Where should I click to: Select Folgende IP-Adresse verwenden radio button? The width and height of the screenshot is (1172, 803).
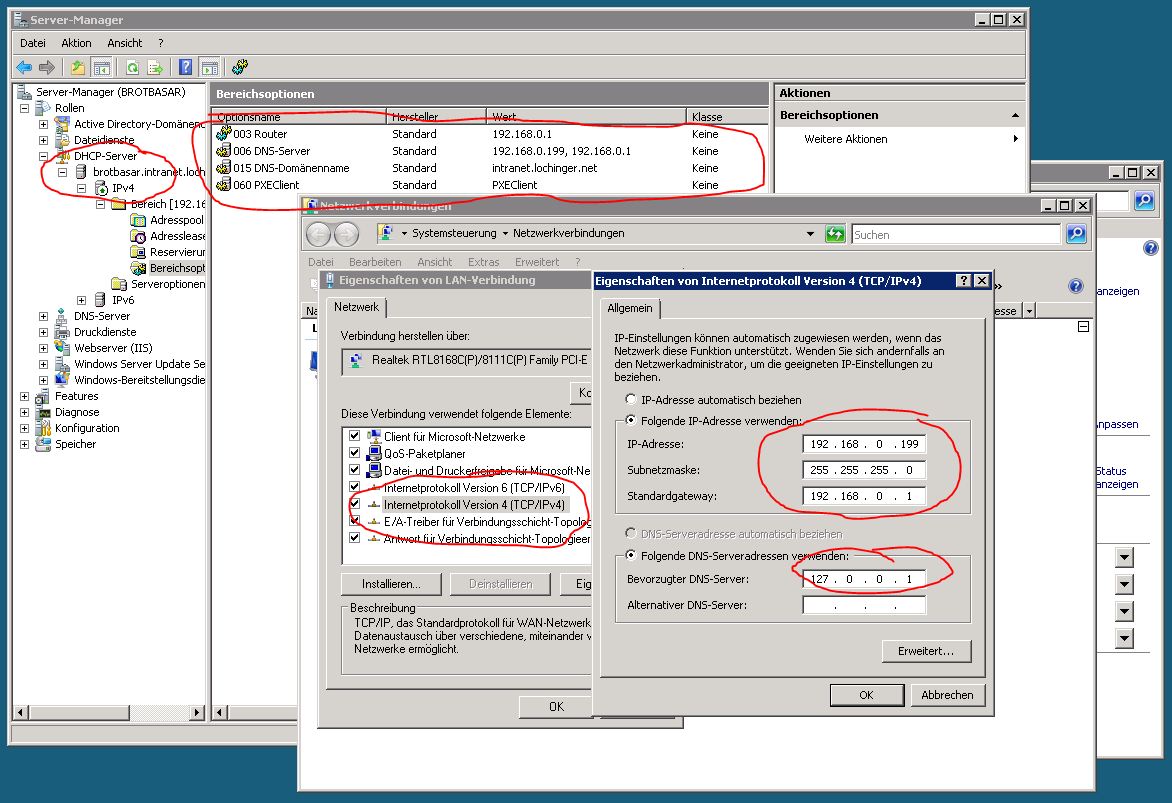coord(631,420)
